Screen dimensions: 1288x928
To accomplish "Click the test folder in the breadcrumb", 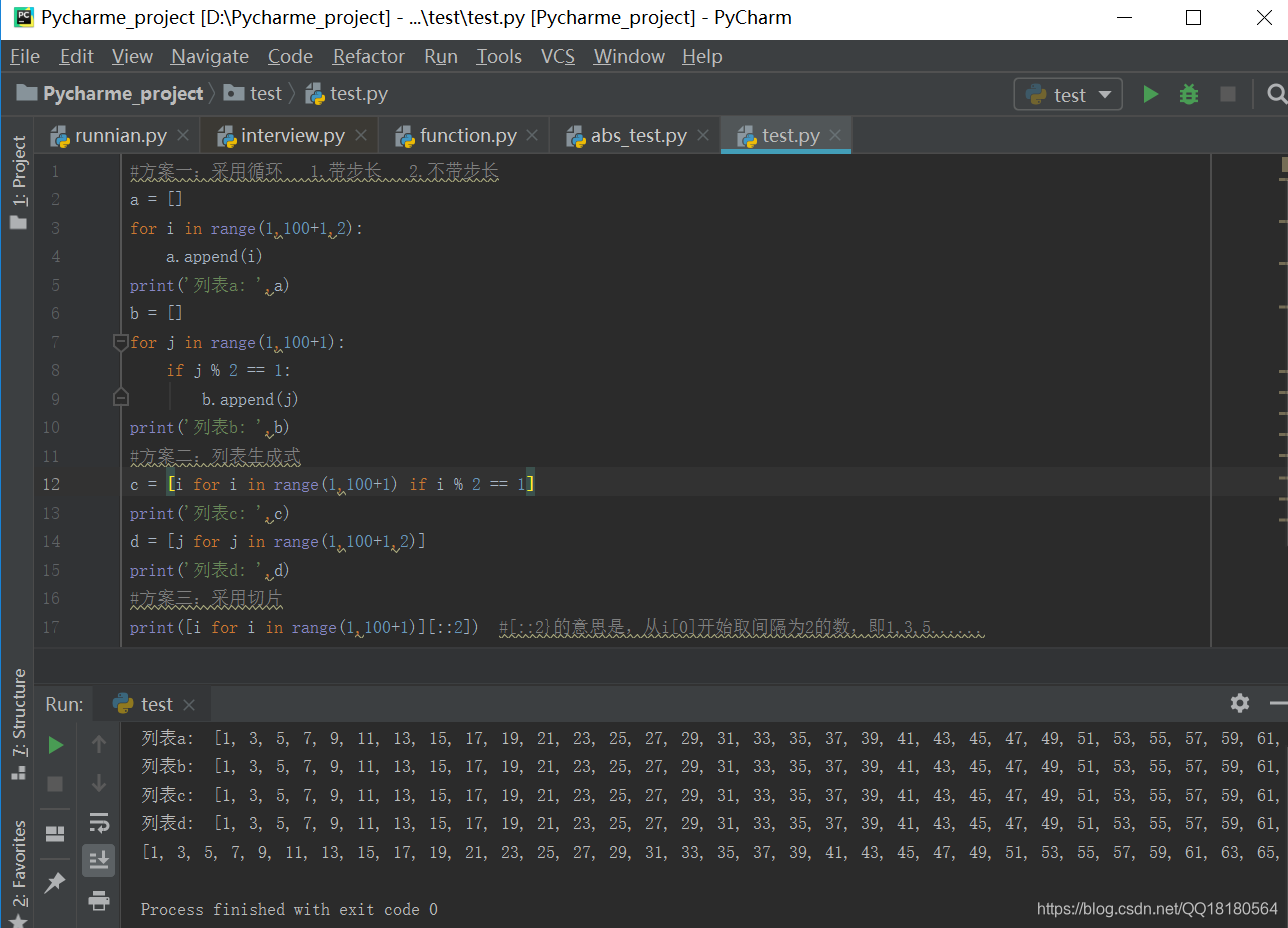I will (x=253, y=93).
